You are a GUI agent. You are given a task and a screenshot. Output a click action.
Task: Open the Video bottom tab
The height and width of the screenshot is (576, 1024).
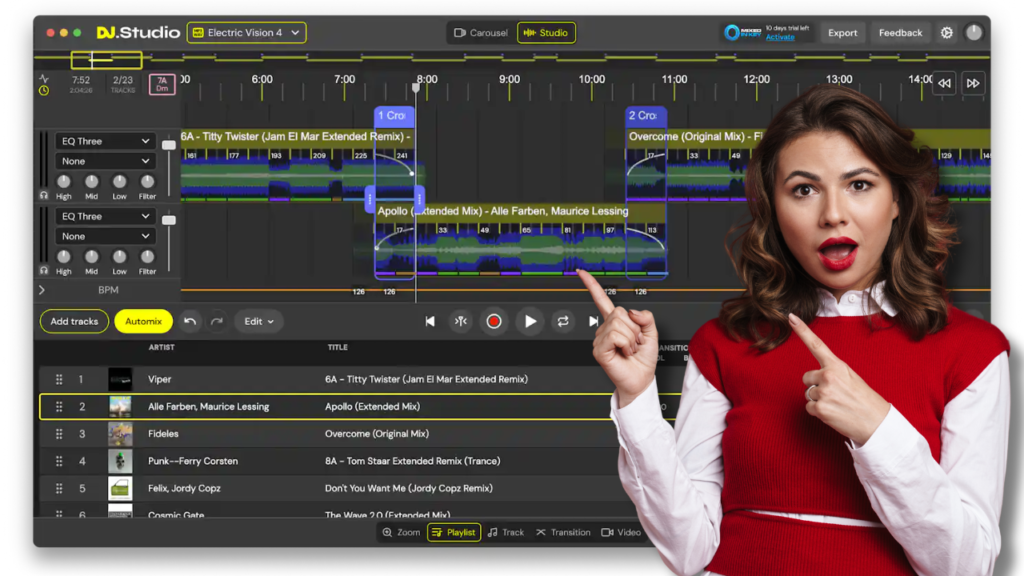pos(621,532)
